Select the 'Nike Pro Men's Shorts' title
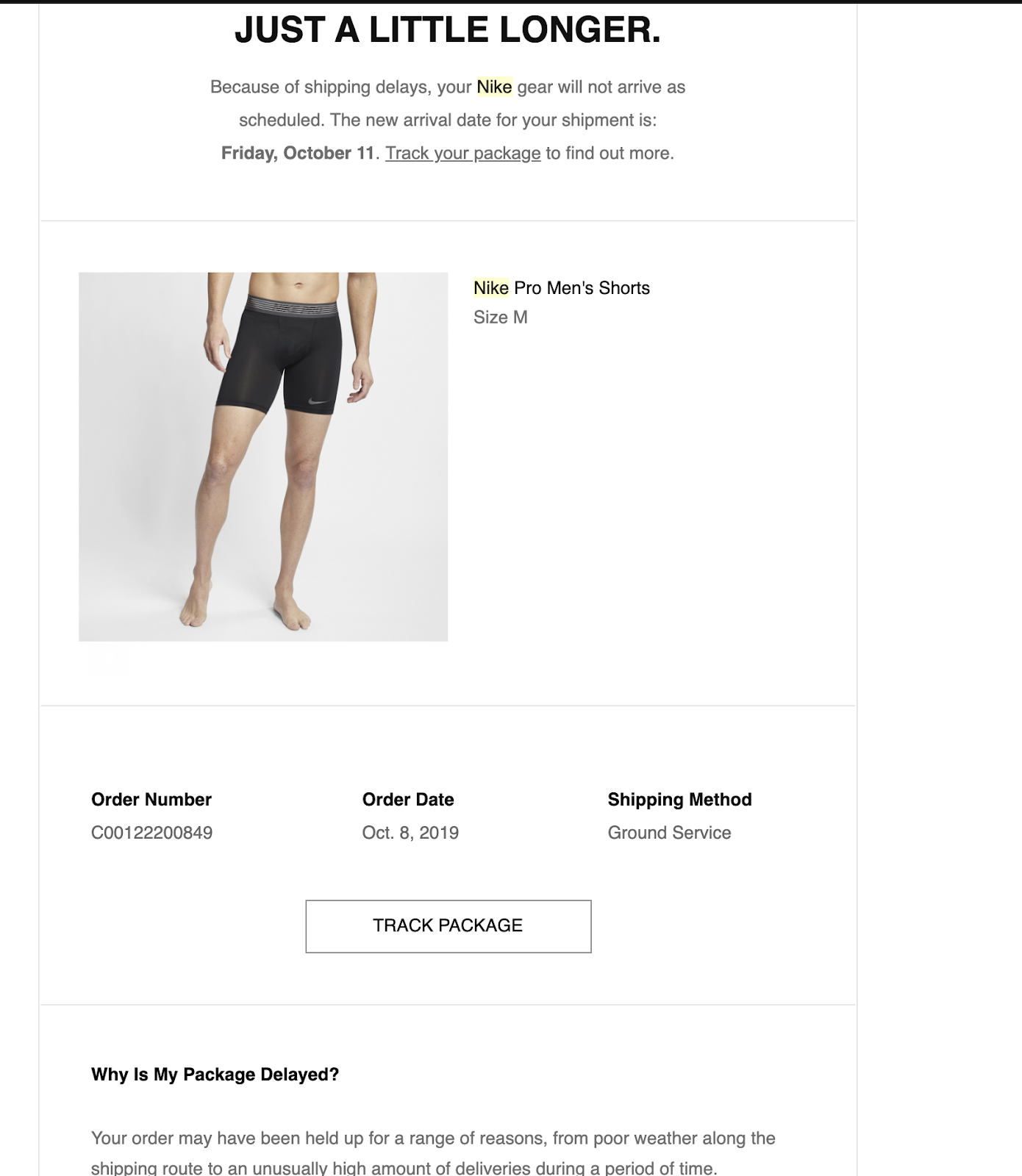Screen dimensions: 1022x1176 click(x=562, y=288)
